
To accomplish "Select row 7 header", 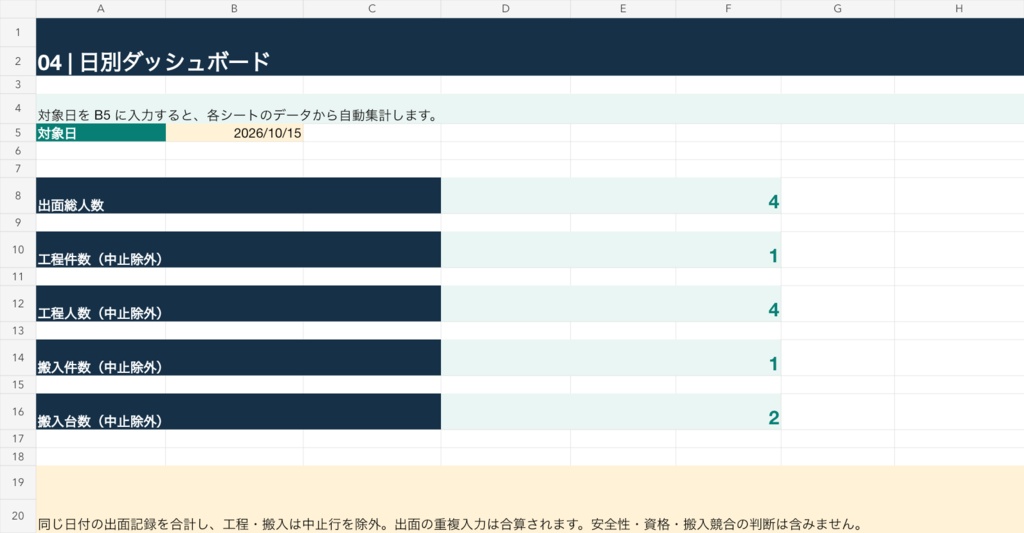I will [x=18, y=169].
